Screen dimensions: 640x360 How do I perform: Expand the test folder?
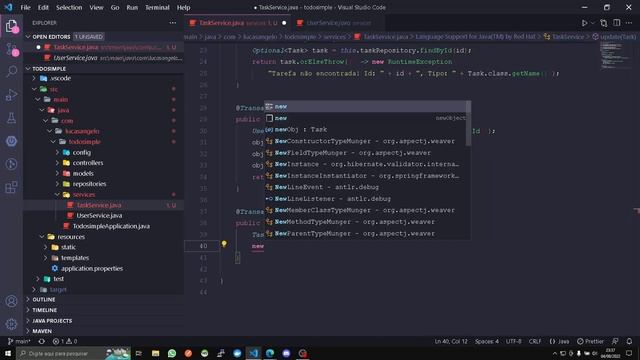point(38,279)
